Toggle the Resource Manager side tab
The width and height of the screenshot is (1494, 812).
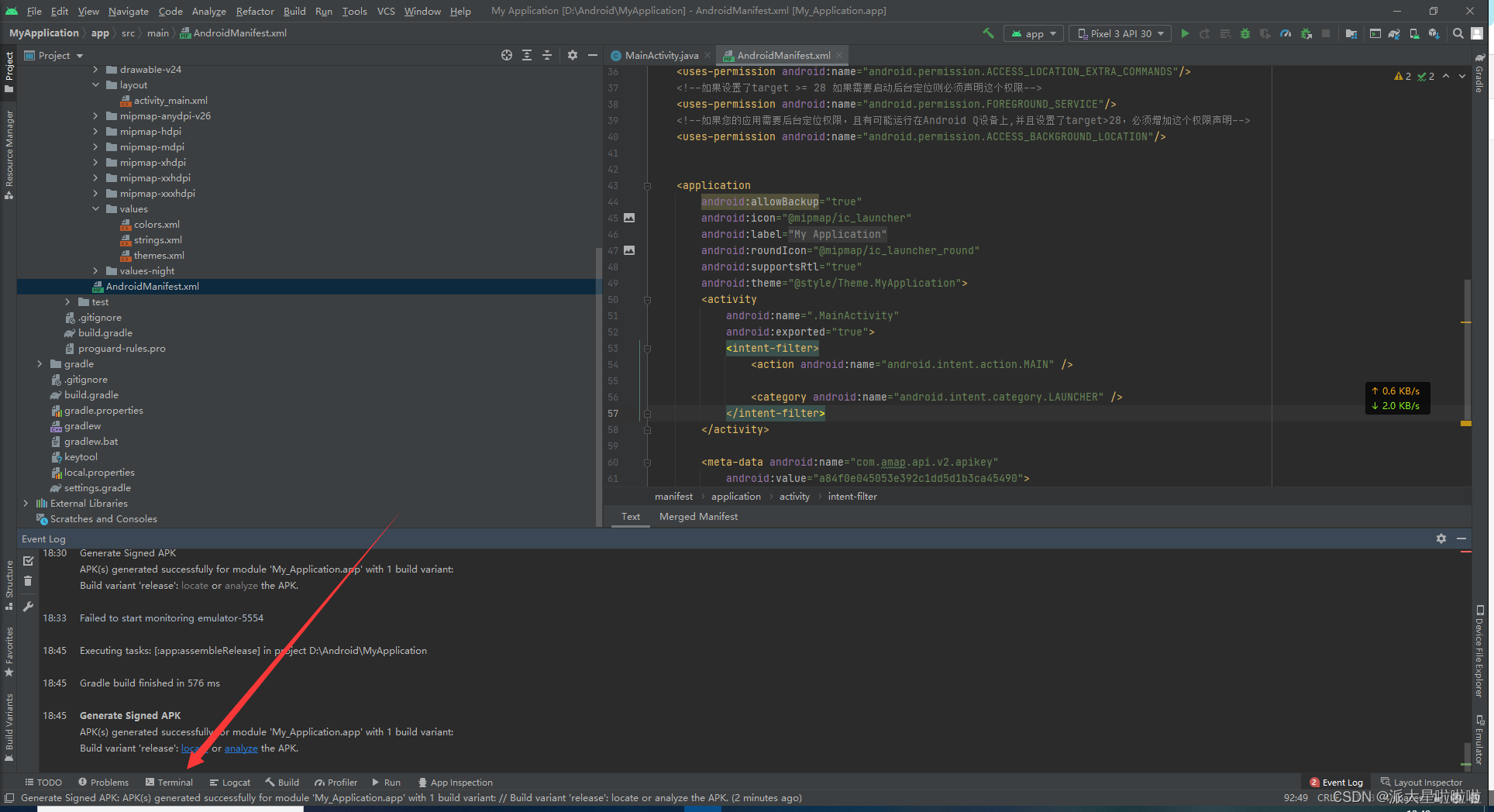point(9,154)
